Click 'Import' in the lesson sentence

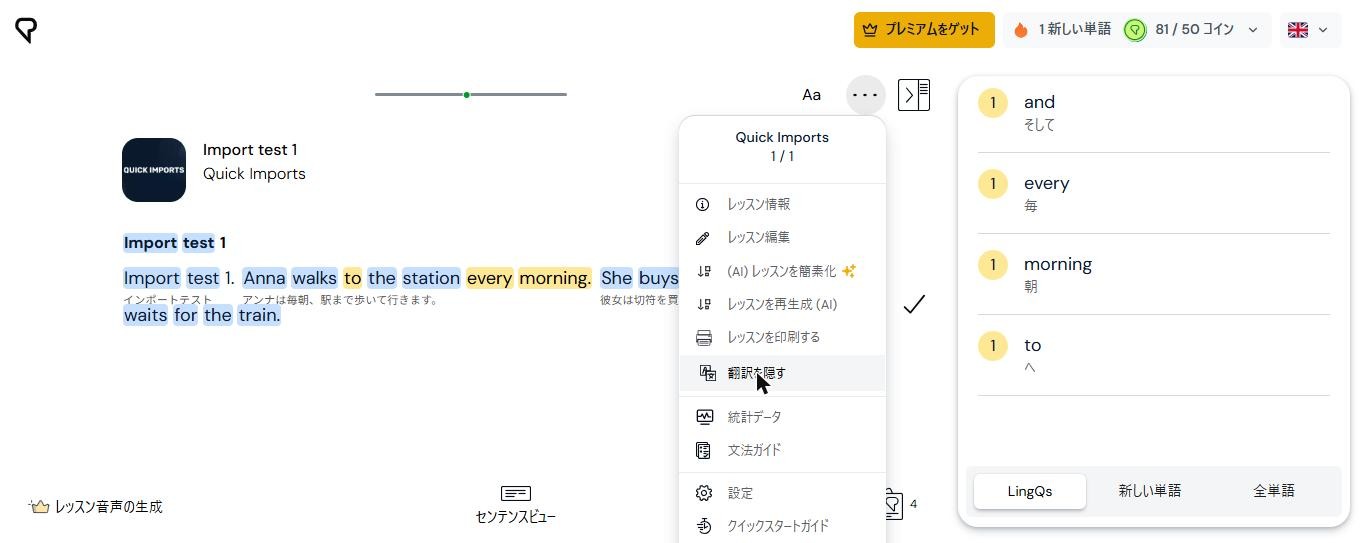[152, 278]
